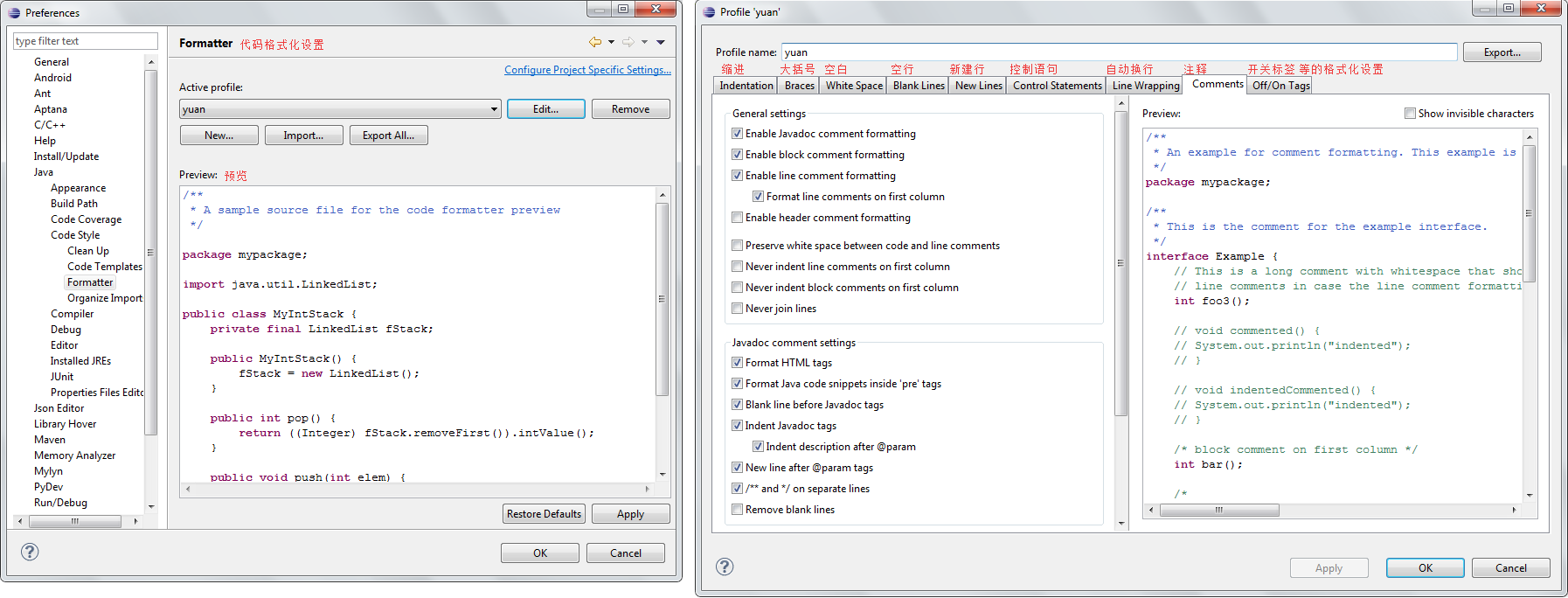Open Configure Project Specific Settings link
Screen dimensions: 1568x598
pos(587,70)
